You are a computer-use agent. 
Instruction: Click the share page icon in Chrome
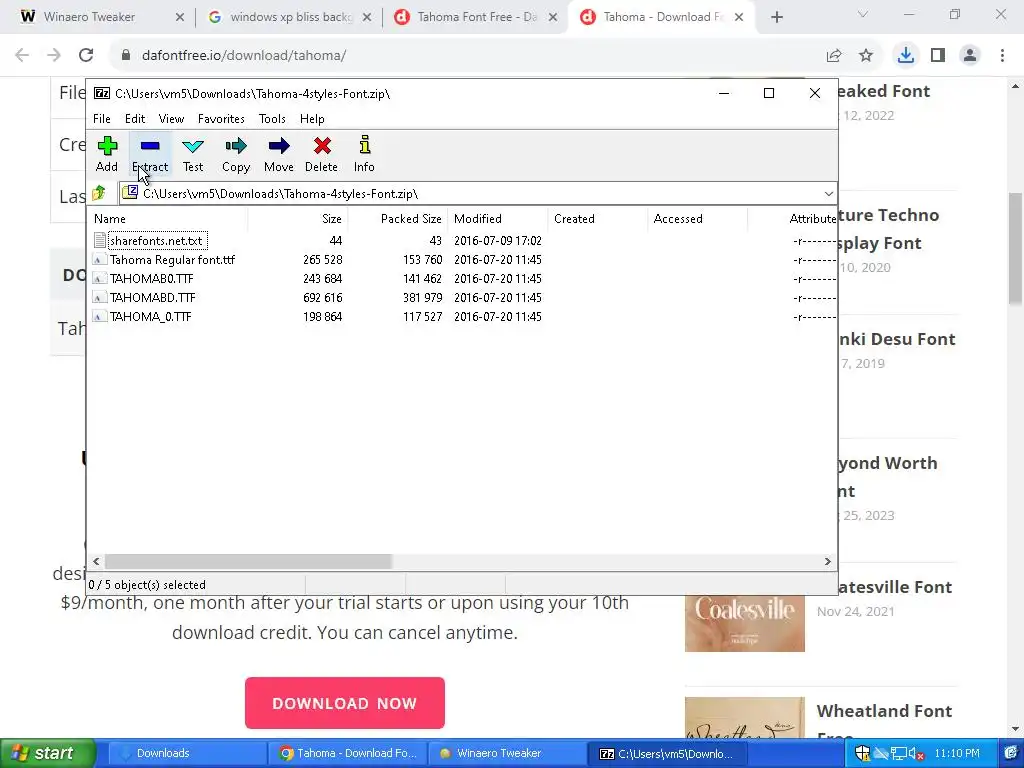point(834,56)
